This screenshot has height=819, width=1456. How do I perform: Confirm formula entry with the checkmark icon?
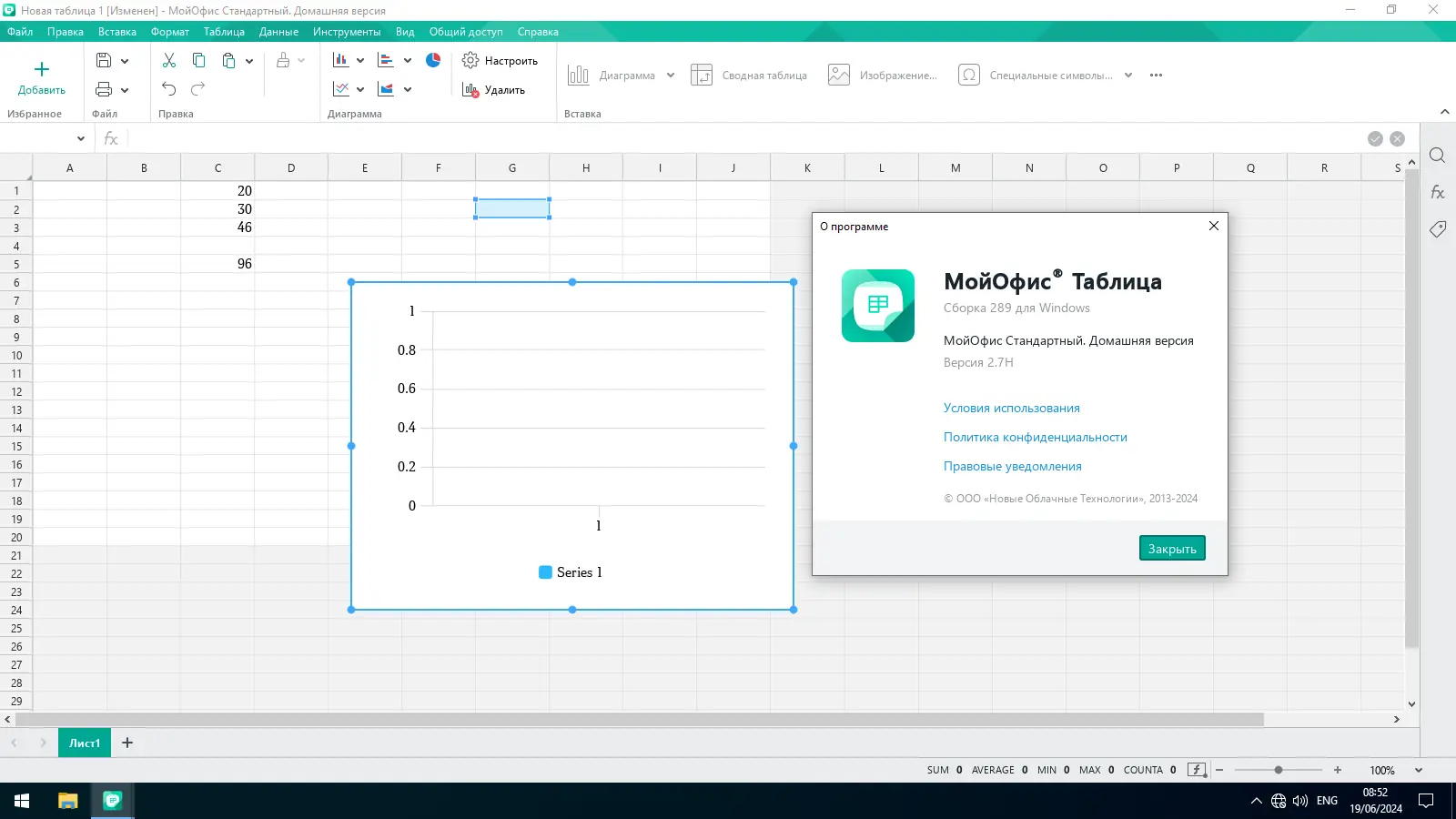(x=1375, y=139)
